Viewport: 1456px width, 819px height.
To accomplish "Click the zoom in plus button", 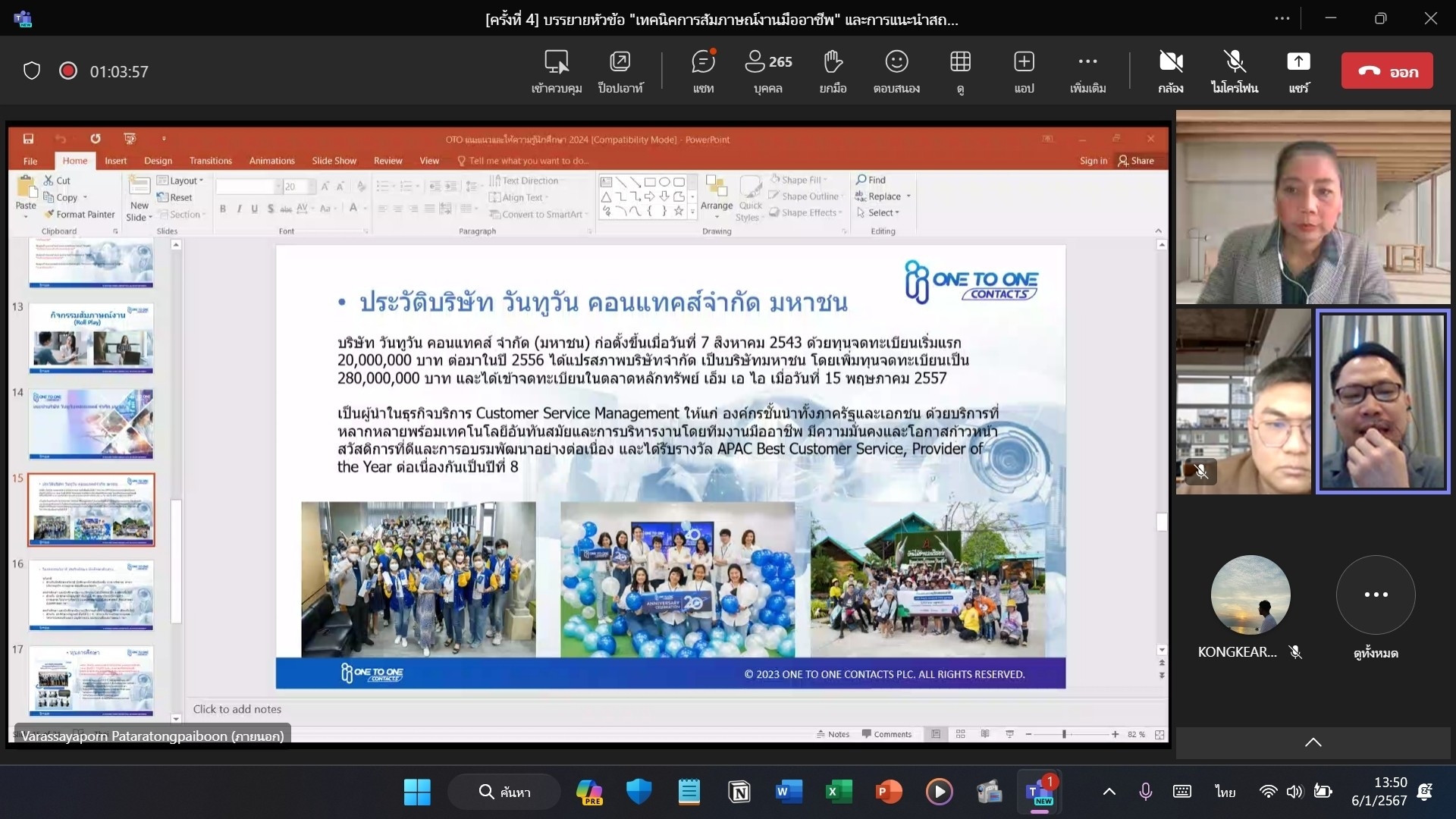I will (x=1115, y=734).
